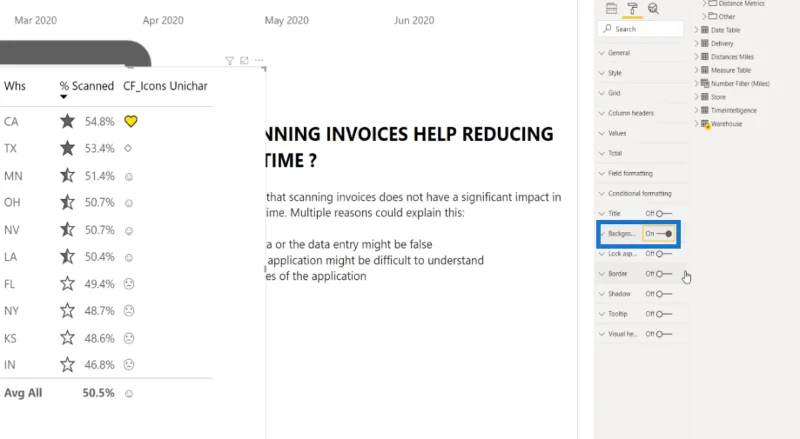The height and width of the screenshot is (439, 800).
Task: Click the Number Filter (Miles) table icon
Action: coord(705,83)
